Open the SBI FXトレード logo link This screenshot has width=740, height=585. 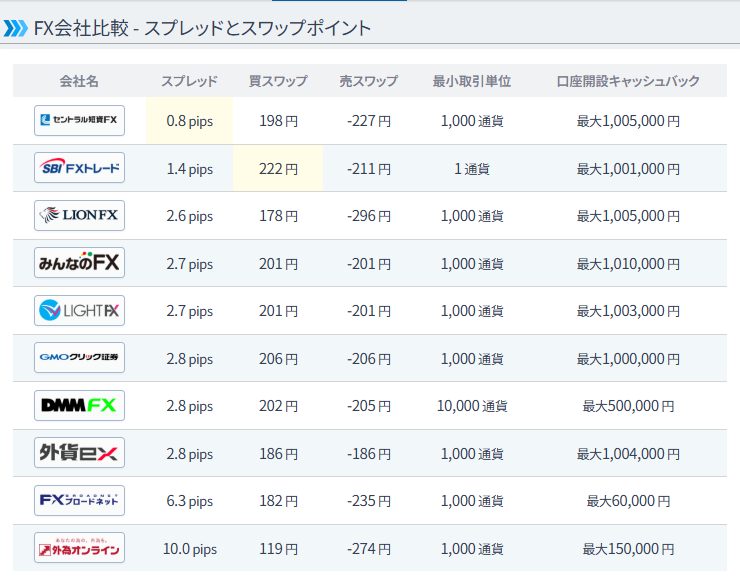79,168
